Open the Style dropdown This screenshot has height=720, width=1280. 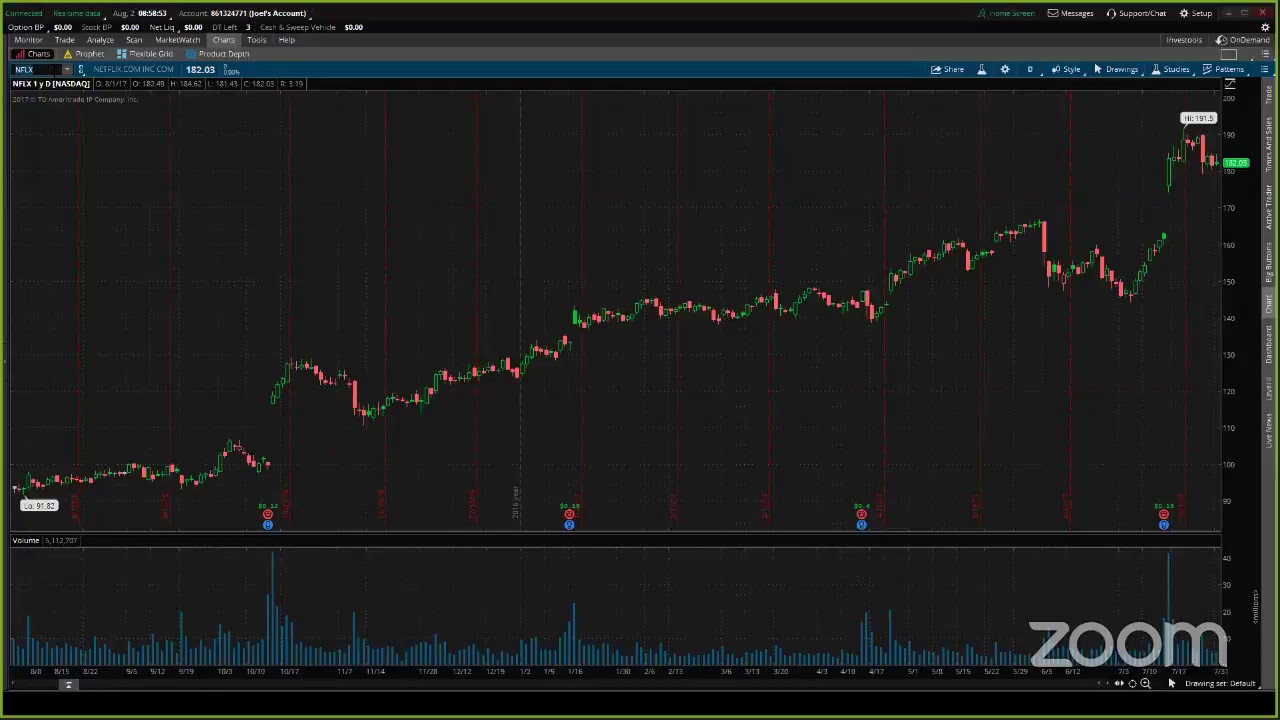tap(1066, 69)
